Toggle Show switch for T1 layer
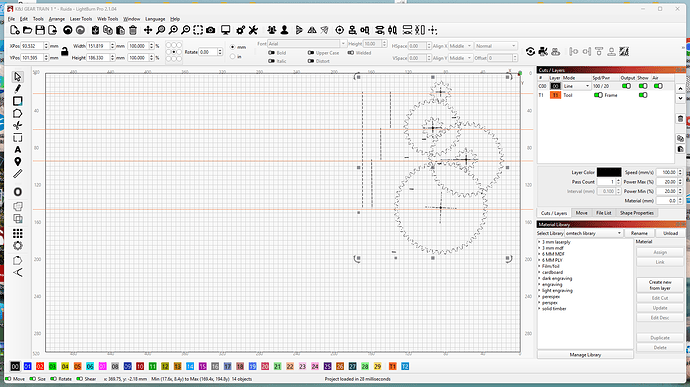Screen dimensions: 690x387 (643, 95)
